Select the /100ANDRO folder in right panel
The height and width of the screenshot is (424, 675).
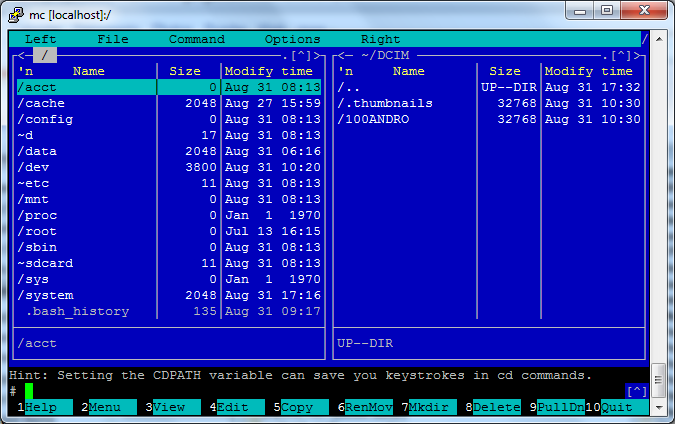489,119
